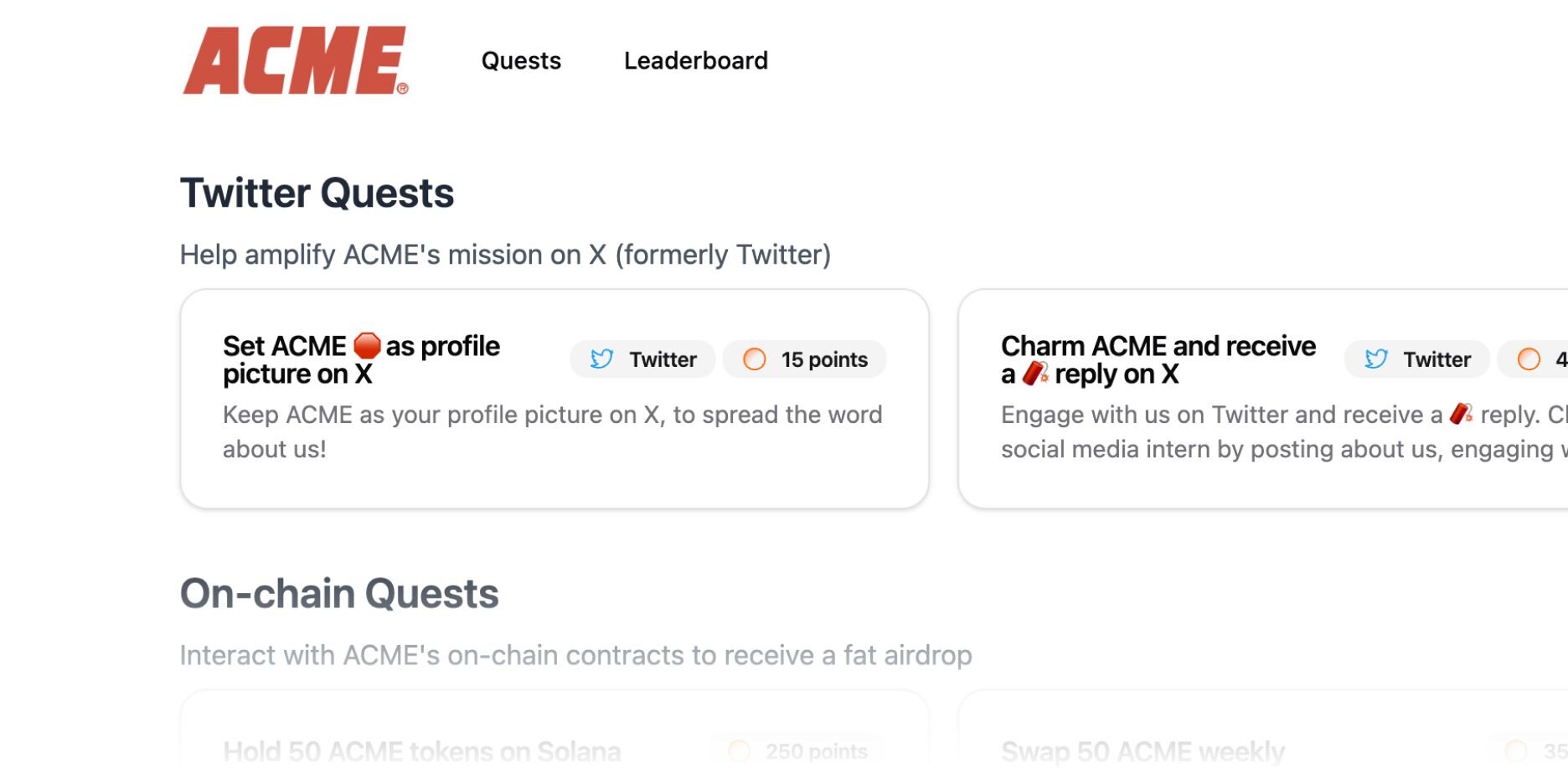
Task: Select the faded 250 points badge
Action: 798,751
